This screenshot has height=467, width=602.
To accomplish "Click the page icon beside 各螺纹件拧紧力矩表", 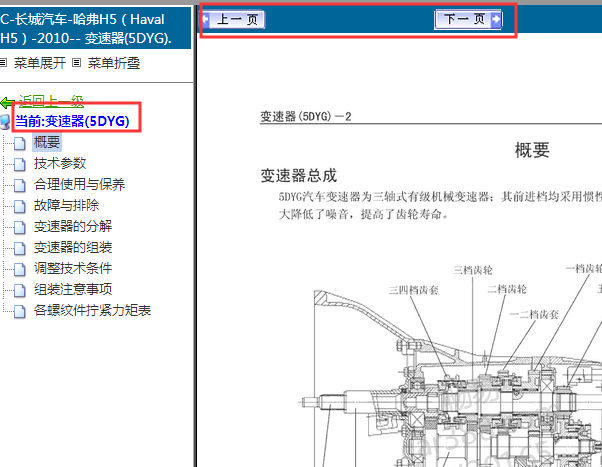I will pos(20,311).
